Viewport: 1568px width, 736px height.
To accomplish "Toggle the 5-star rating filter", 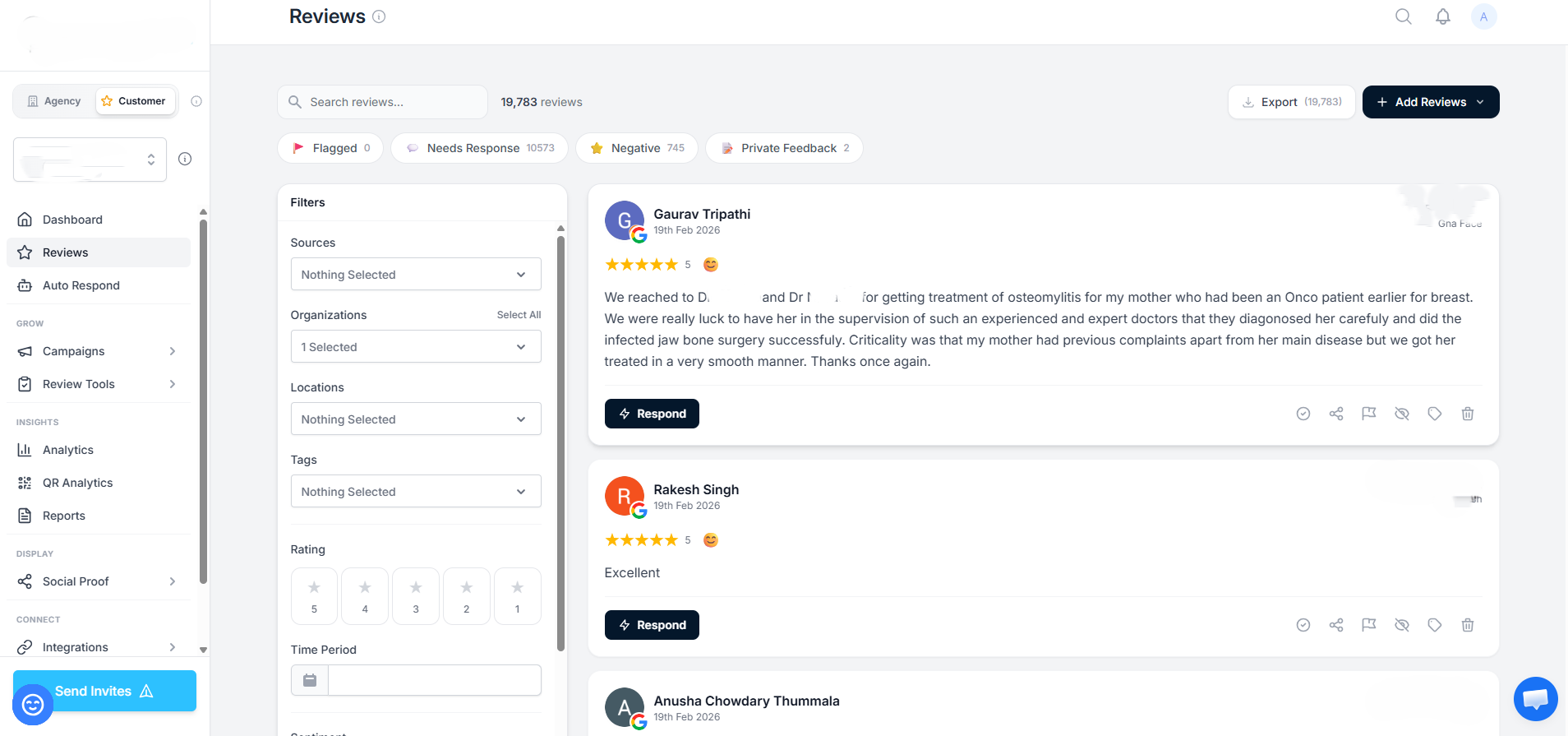I will coord(314,596).
